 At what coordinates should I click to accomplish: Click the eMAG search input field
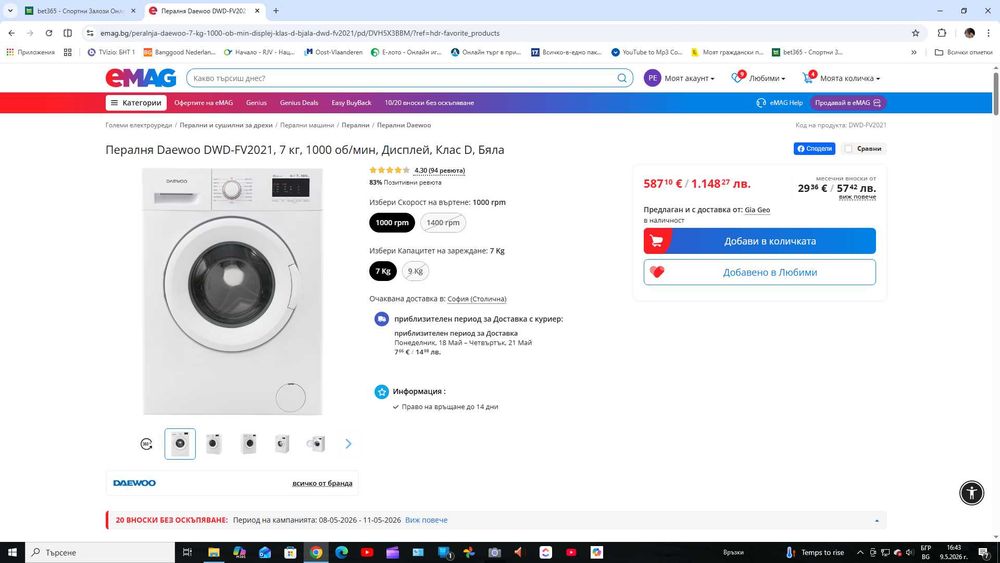coord(402,78)
